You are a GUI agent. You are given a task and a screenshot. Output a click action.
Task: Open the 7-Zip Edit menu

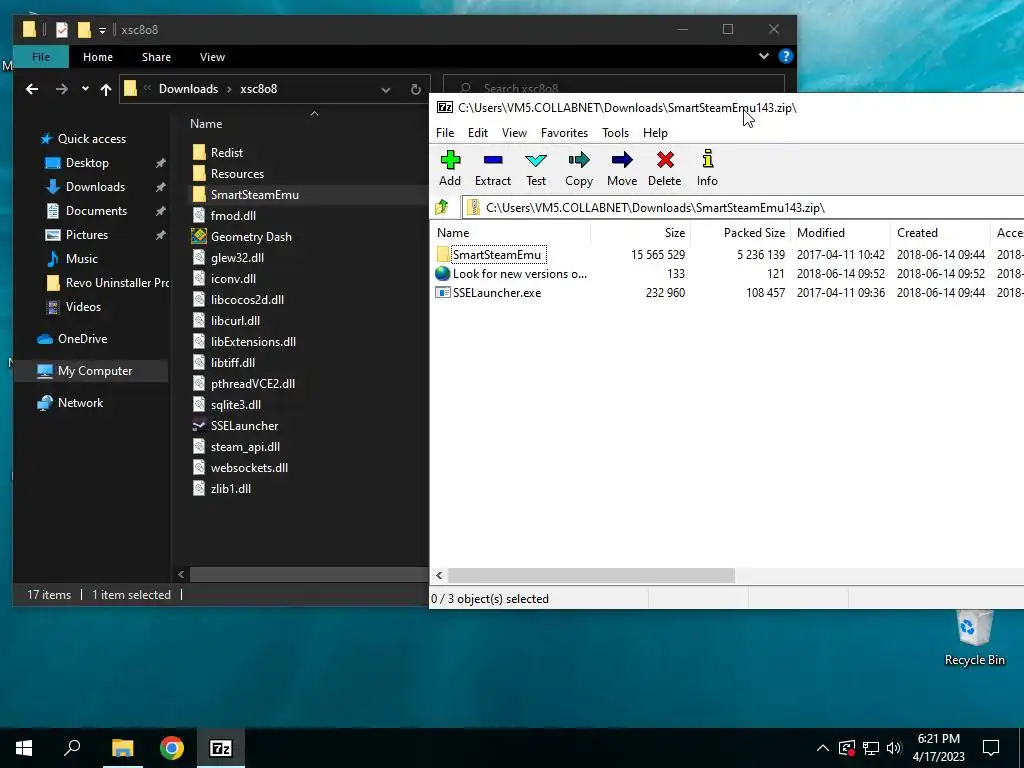click(477, 133)
